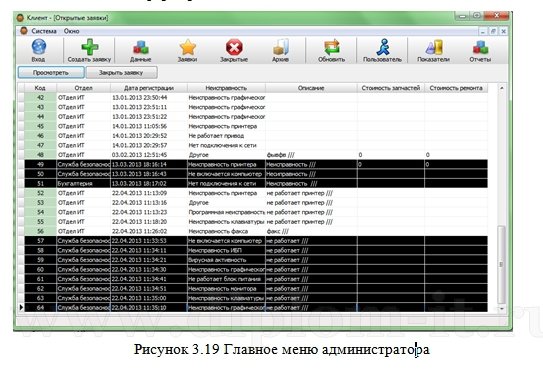Click the Описание column header
The height and width of the screenshot is (376, 543).
(311, 88)
